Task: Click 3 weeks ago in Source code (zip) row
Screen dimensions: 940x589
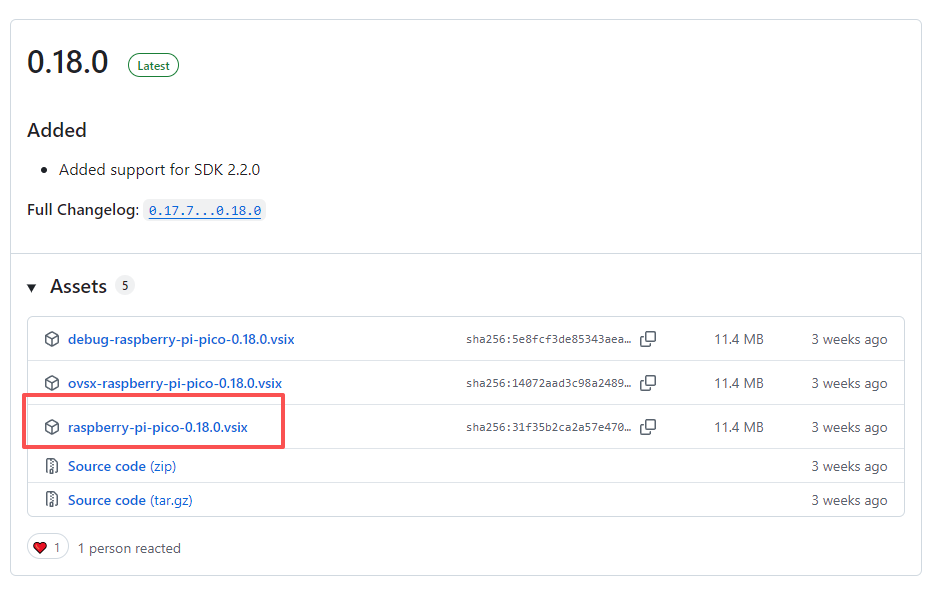Action: coord(849,466)
